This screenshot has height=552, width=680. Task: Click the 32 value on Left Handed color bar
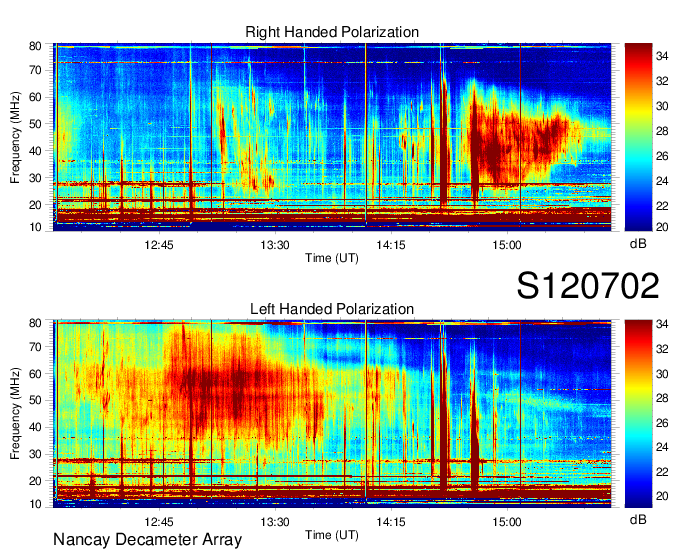pyautogui.click(x=662, y=349)
